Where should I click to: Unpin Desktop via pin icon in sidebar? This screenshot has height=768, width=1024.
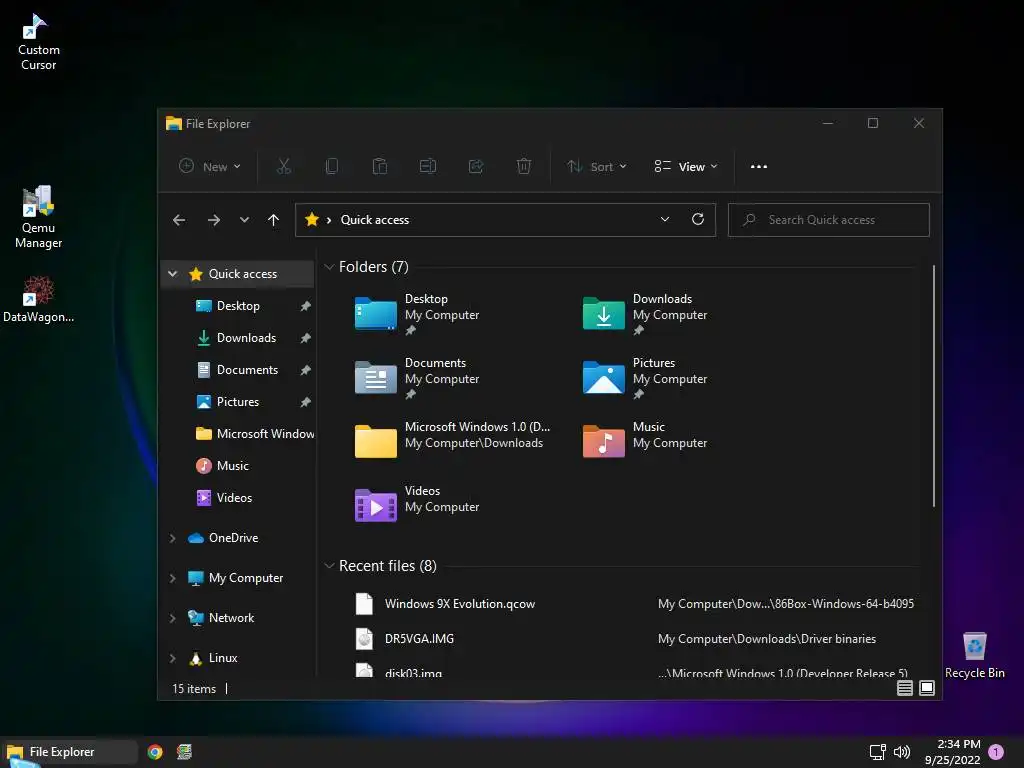[x=305, y=306]
